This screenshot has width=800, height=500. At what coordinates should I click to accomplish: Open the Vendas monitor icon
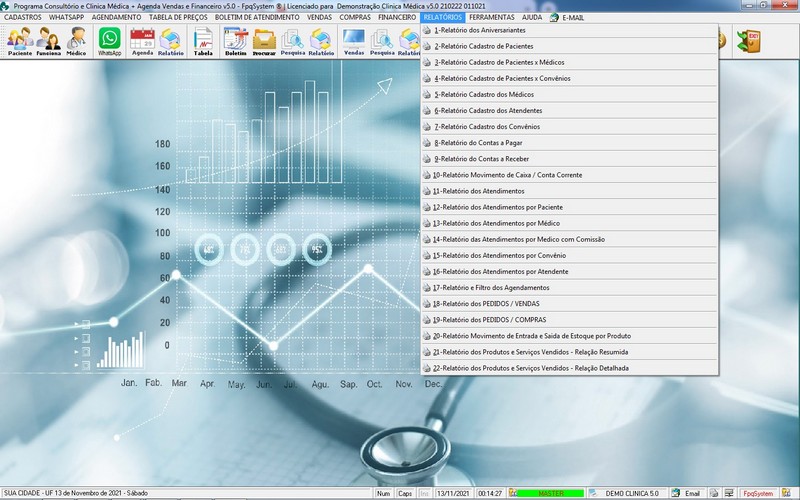354,41
